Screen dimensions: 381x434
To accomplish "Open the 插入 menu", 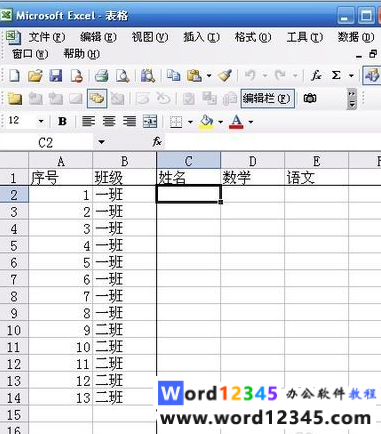I will [201, 37].
